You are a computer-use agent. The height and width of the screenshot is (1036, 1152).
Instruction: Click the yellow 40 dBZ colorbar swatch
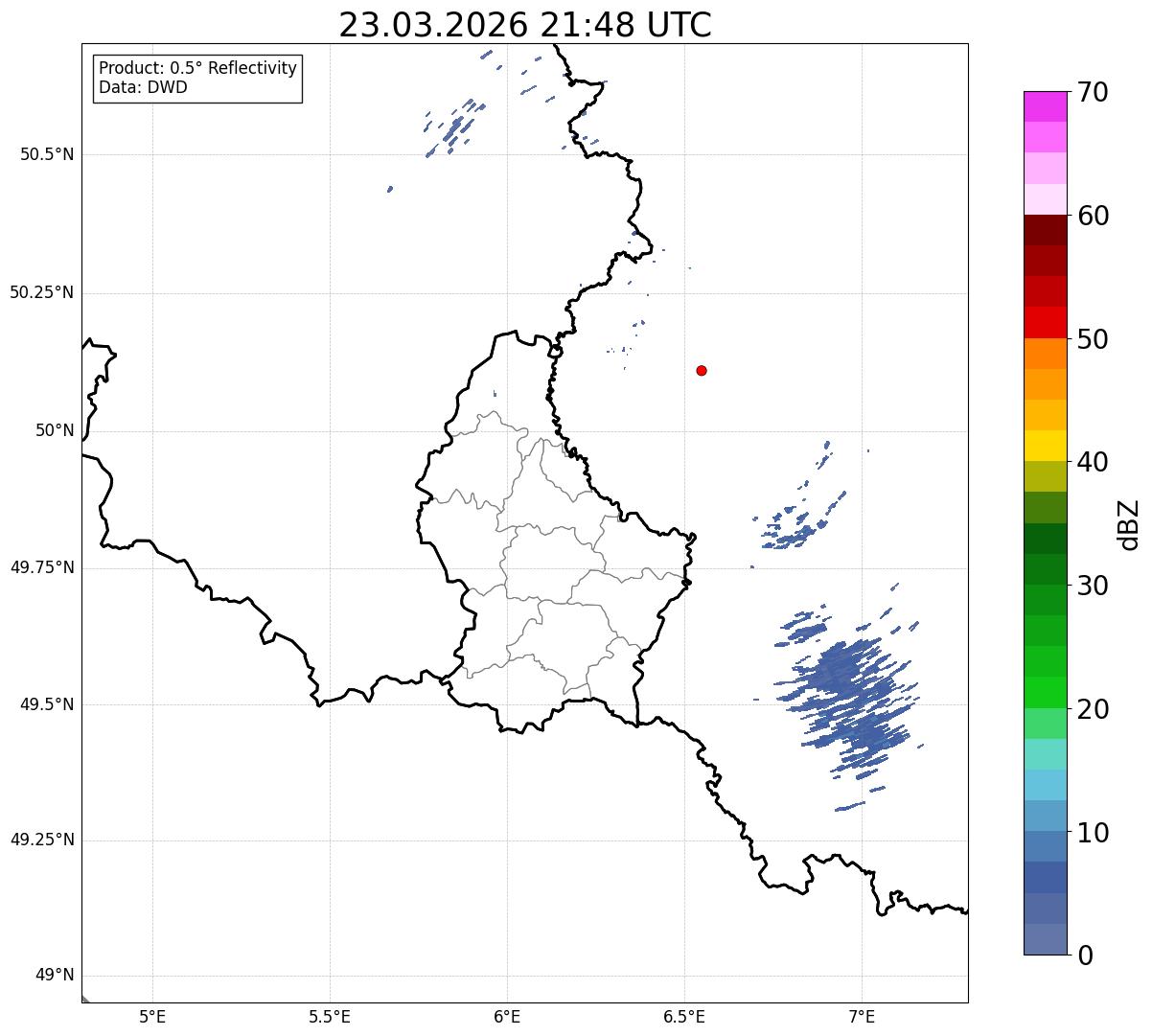point(1045,447)
